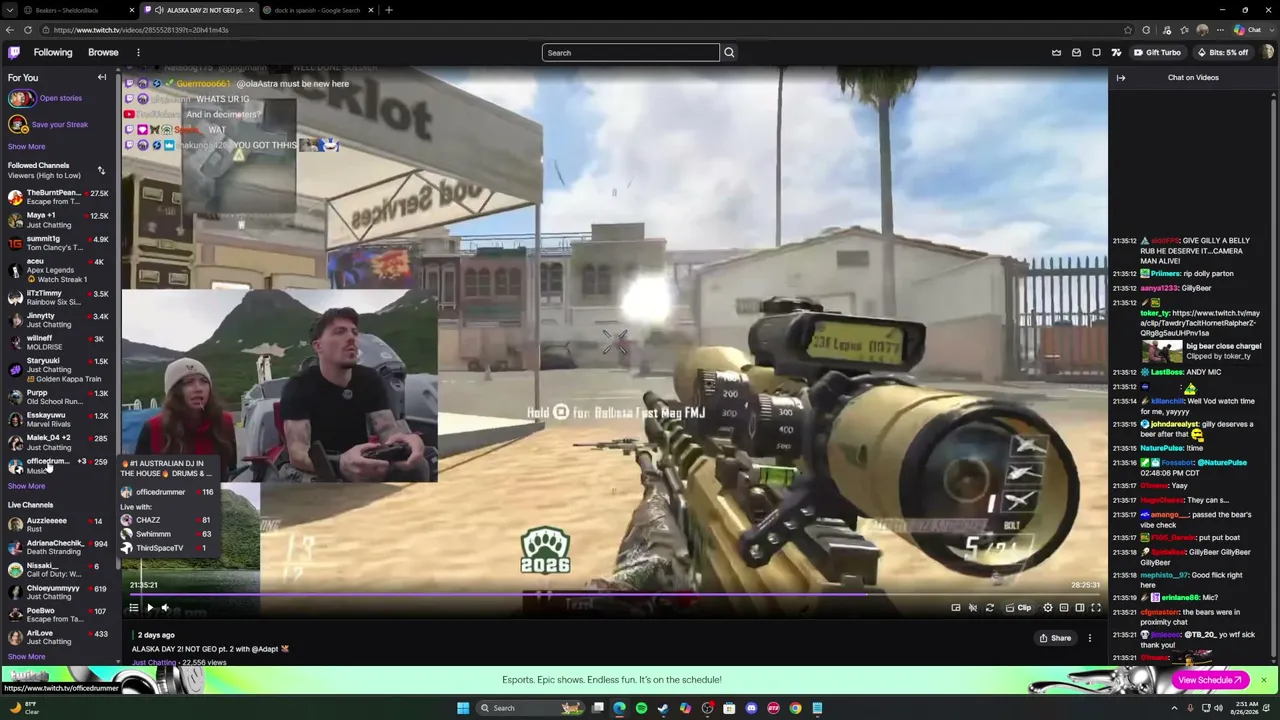Screen dimensions: 1280x720
Task: Open the clip thumbnail in chat
Action: click(1162, 351)
